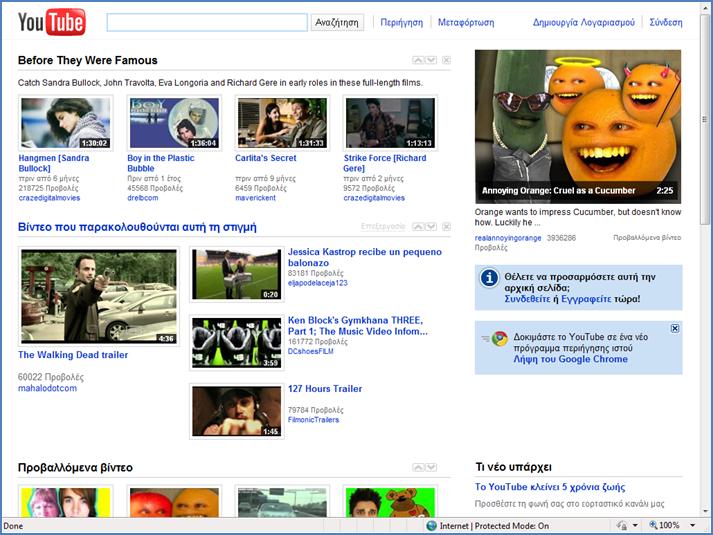Click the Carlita's Secret title link
Viewport: 713px width, 535px height.
266,158
